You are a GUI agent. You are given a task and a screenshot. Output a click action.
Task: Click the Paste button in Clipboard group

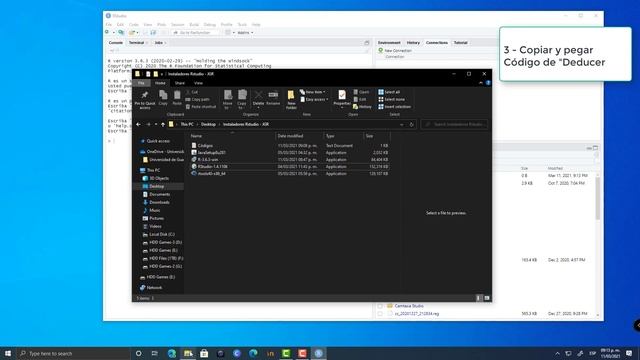[x=177, y=98]
